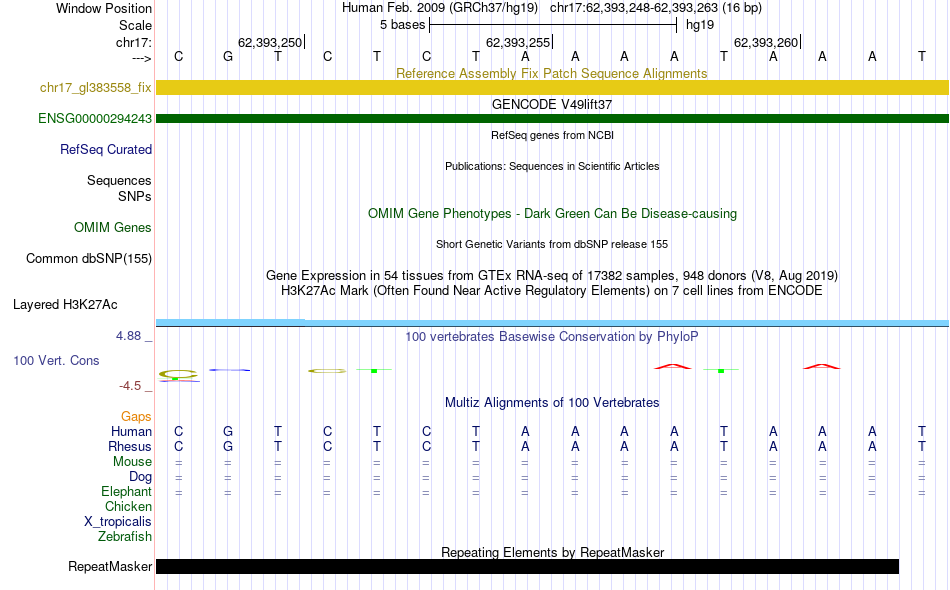This screenshot has width=950, height=590.
Task: Click the 4.88 conservation scale value
Action: (x=128, y=336)
